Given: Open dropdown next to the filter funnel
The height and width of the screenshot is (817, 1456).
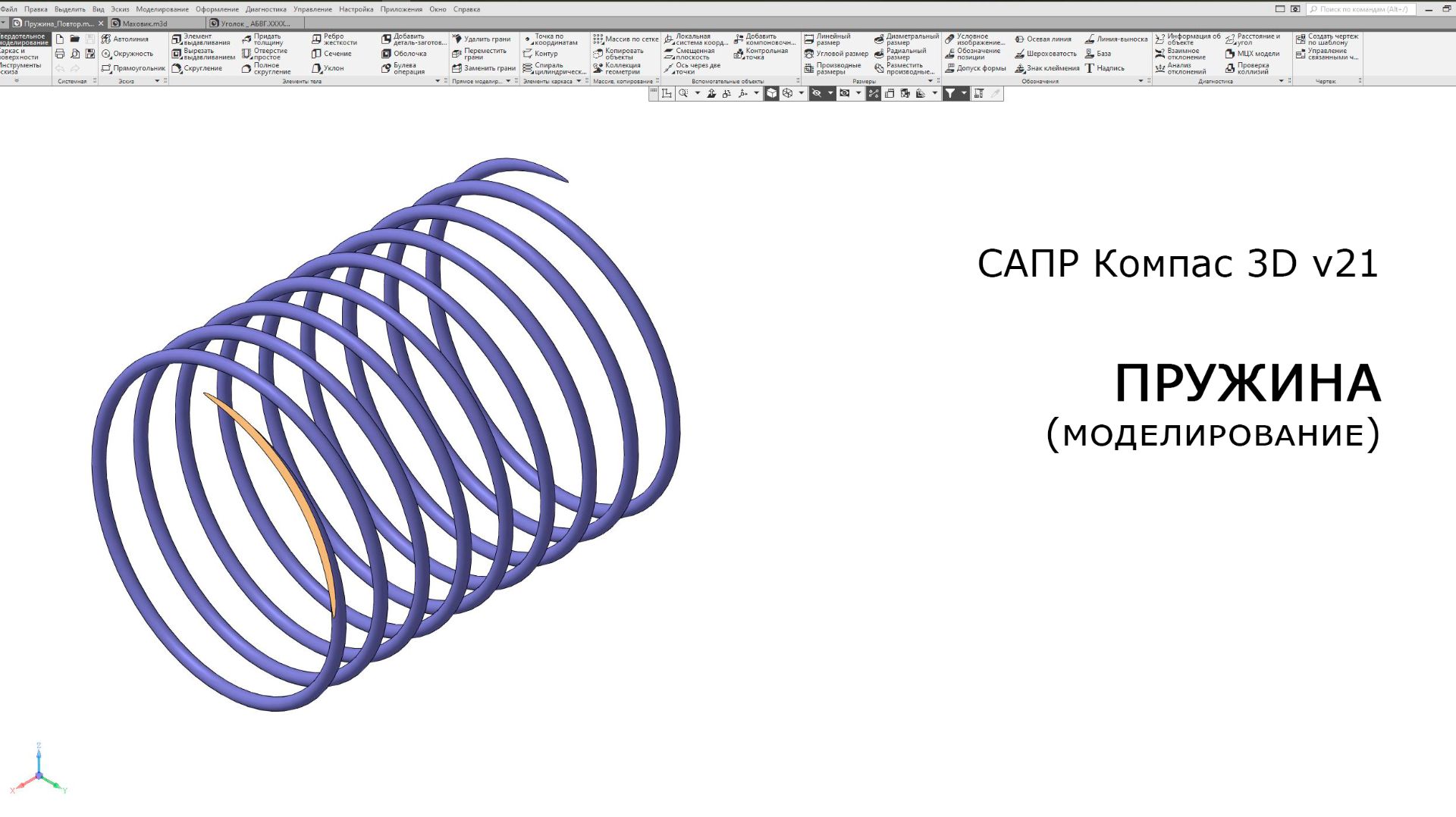Looking at the screenshot, I should (964, 93).
